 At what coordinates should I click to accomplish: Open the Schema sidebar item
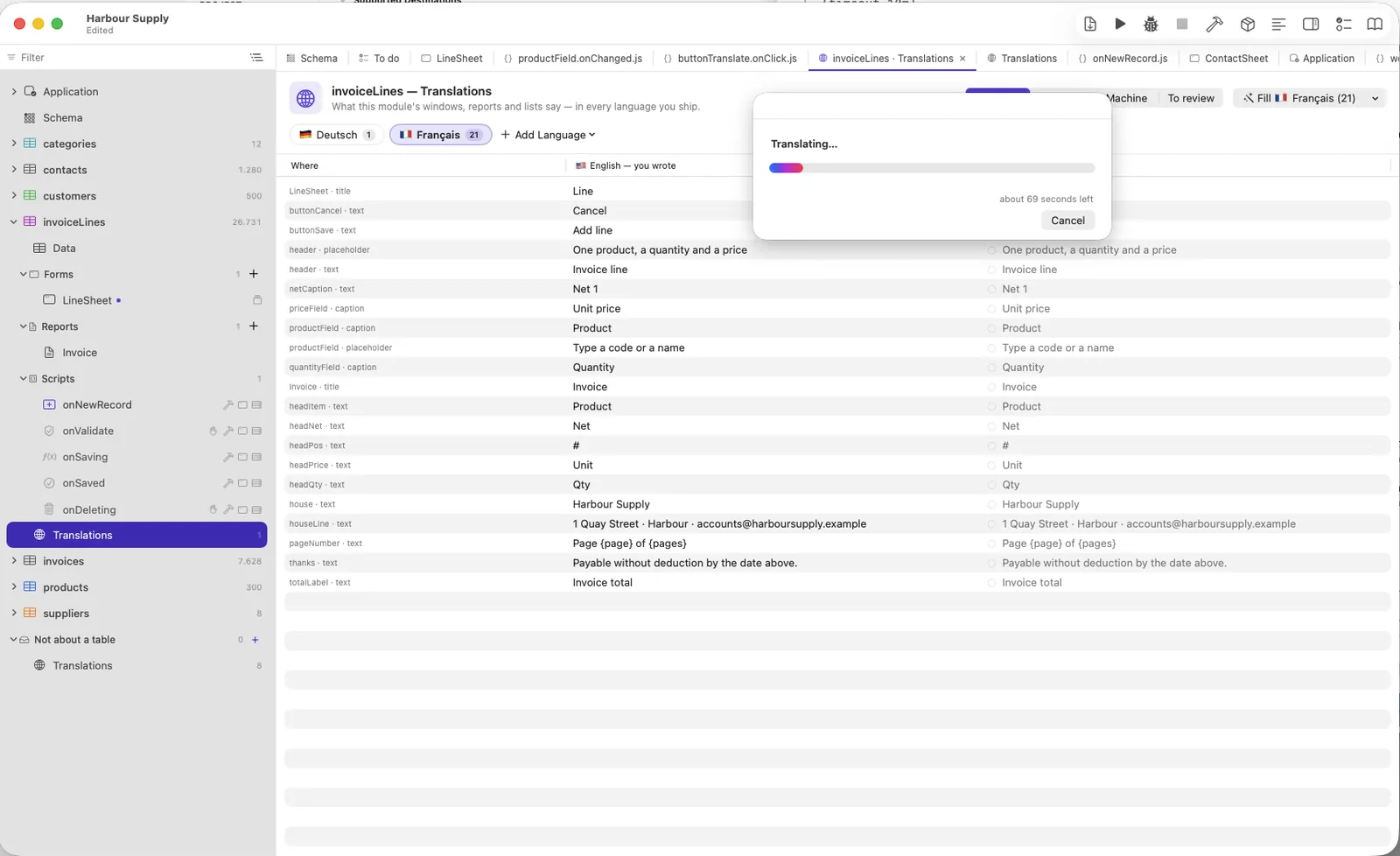click(x=63, y=118)
